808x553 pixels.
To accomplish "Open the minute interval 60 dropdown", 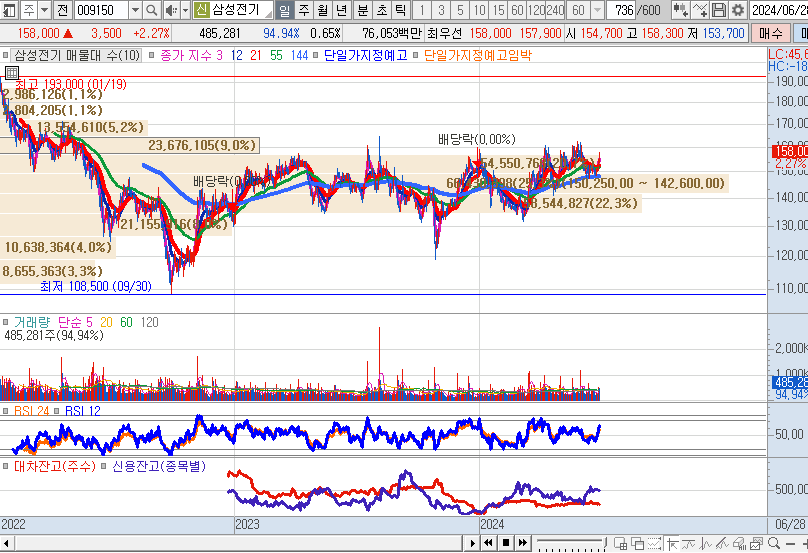I will click(596, 10).
